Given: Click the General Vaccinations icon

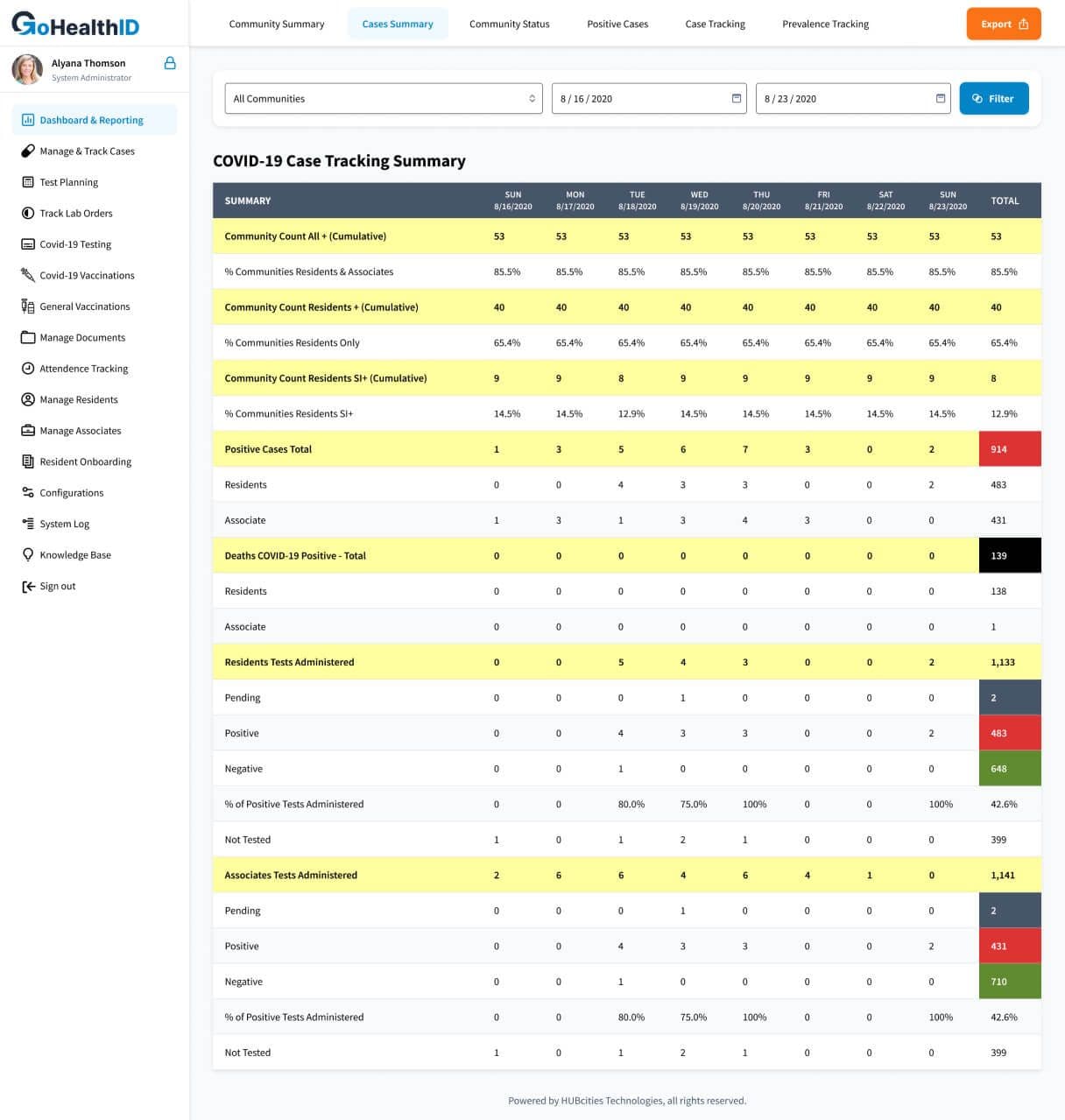Looking at the screenshot, I should [28, 306].
